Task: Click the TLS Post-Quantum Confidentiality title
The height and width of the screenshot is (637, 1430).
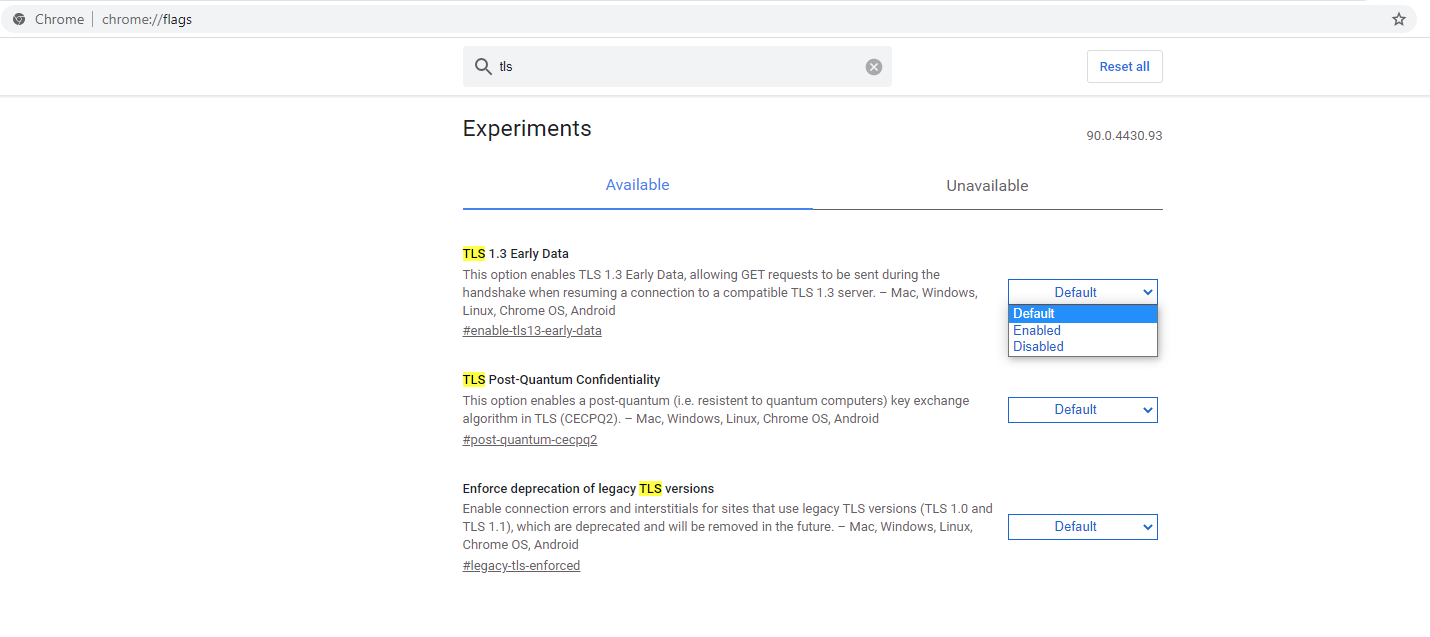Action: (x=561, y=380)
